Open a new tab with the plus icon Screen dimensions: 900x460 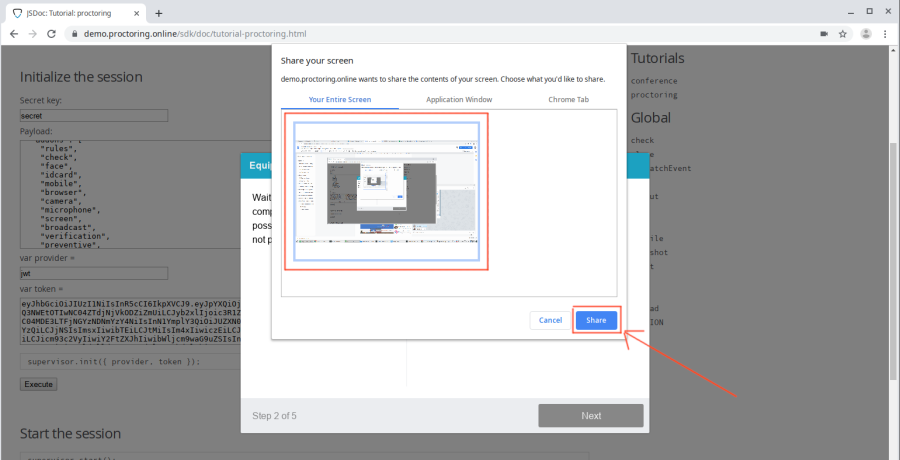tap(159, 13)
